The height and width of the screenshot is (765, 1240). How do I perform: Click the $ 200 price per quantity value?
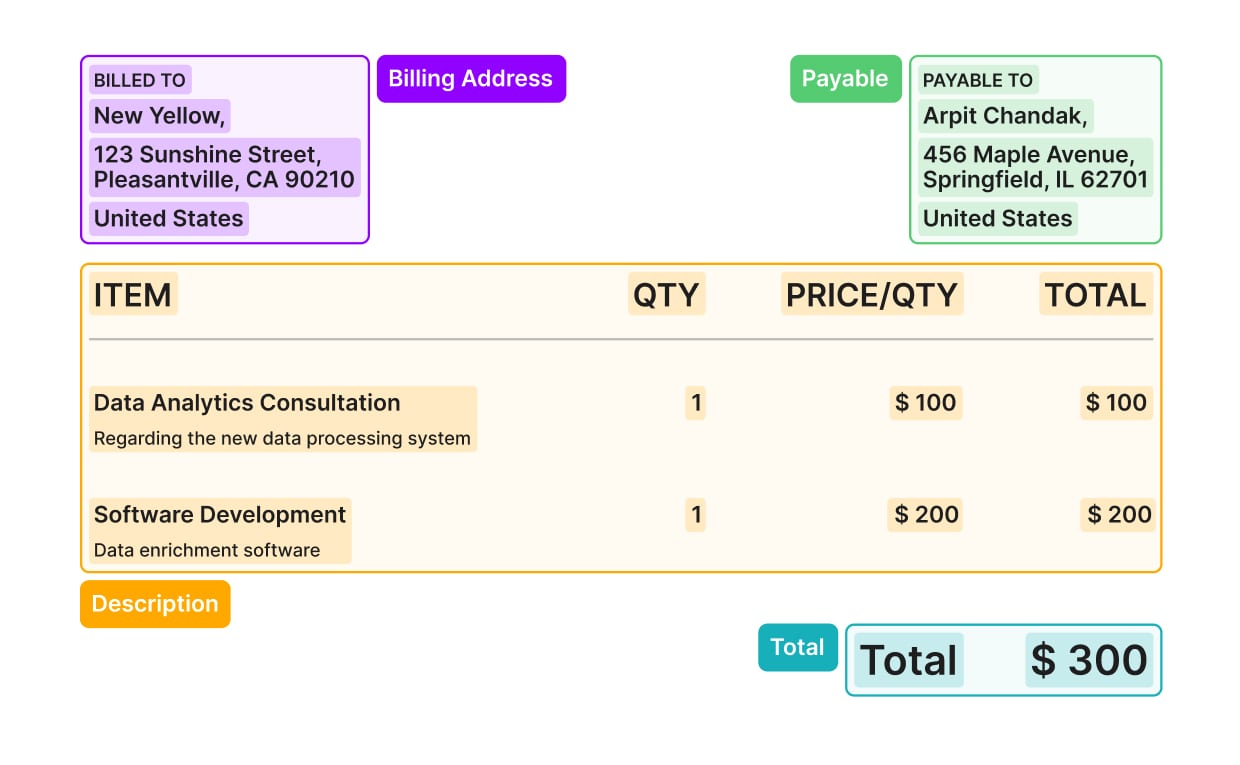(x=926, y=515)
